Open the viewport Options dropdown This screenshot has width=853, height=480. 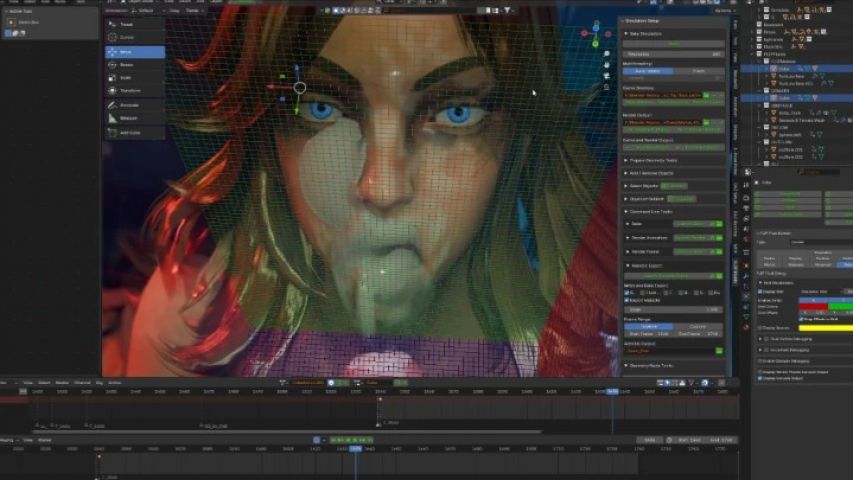(x=724, y=10)
